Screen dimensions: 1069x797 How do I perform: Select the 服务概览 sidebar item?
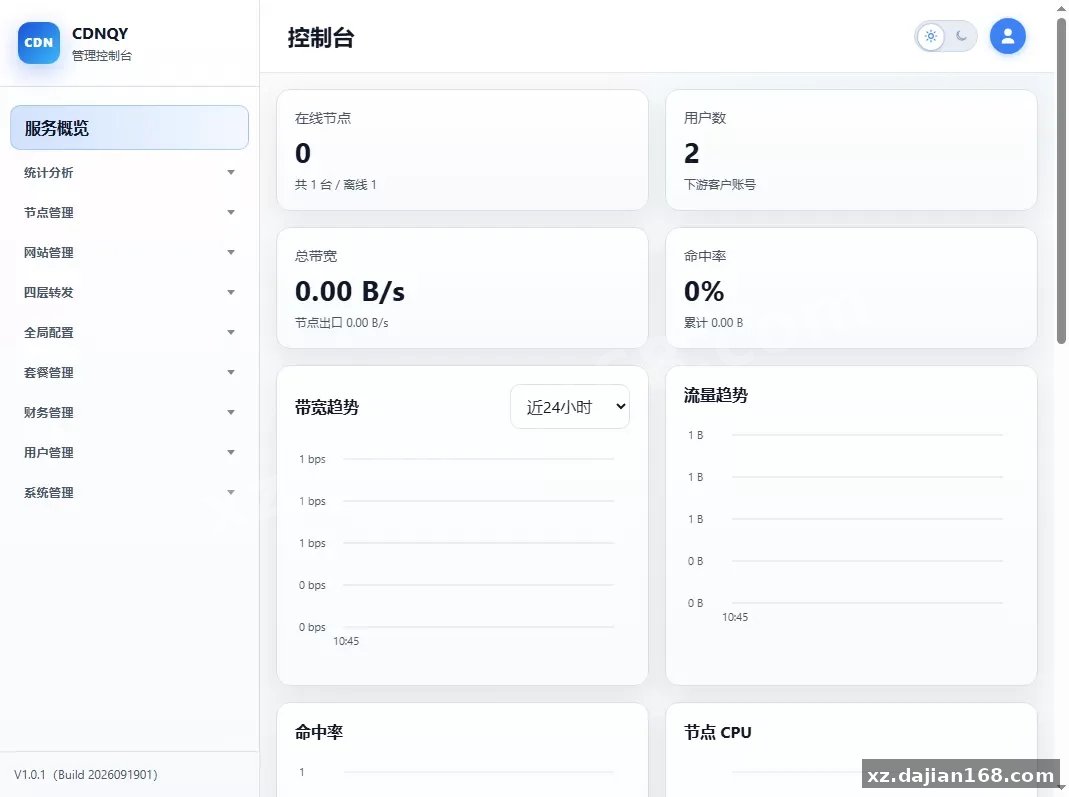(x=130, y=127)
